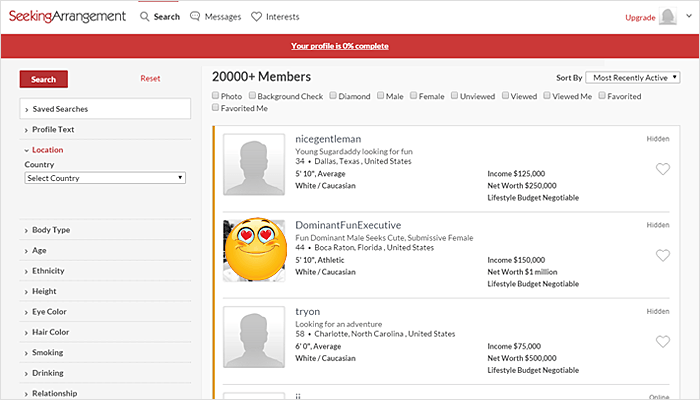
Task: Click 'Boca Raton, Florida' location text
Action: pyautogui.click(x=349, y=248)
